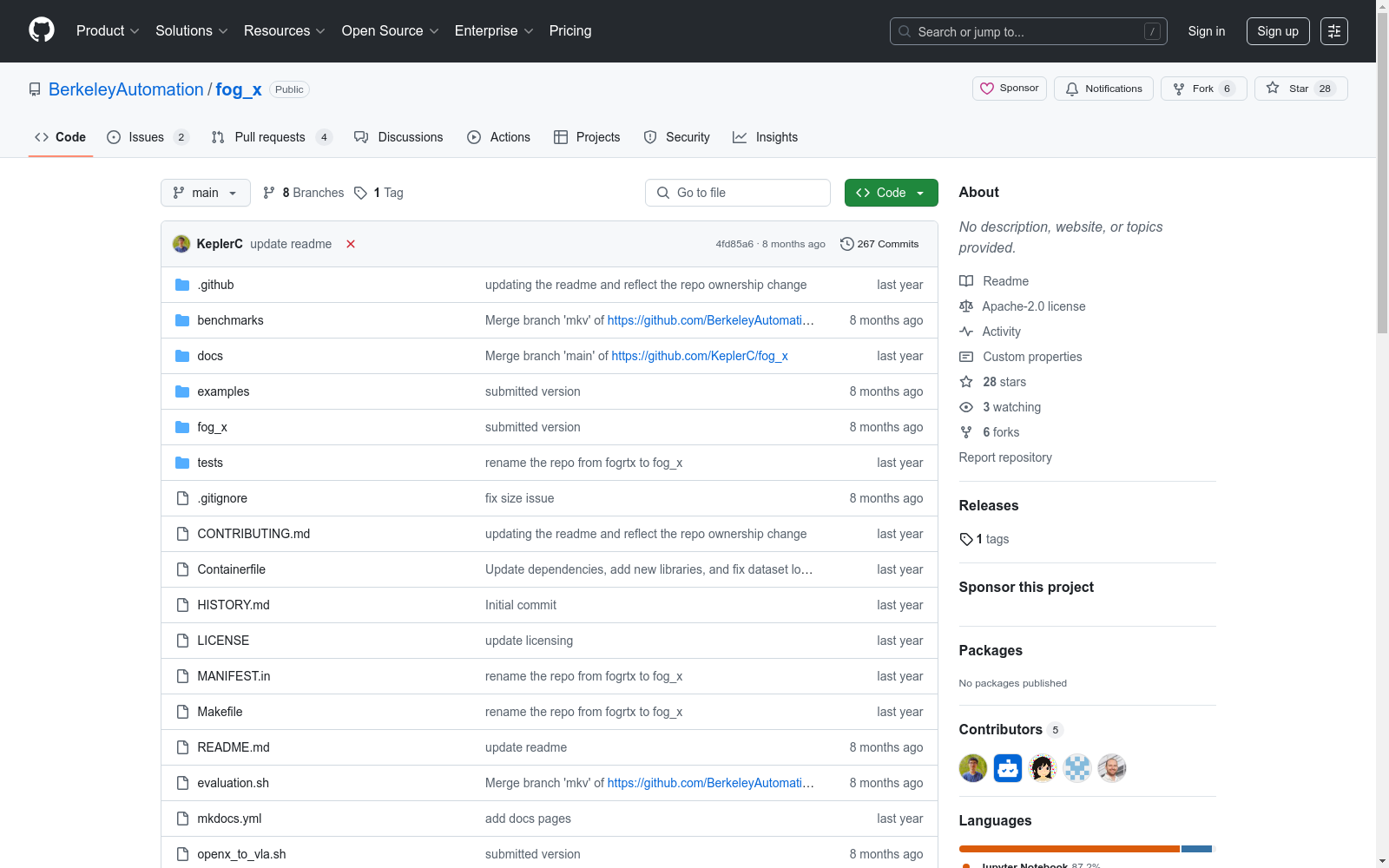
Task: Click the Custom properties icon
Action: pyautogui.click(x=966, y=357)
